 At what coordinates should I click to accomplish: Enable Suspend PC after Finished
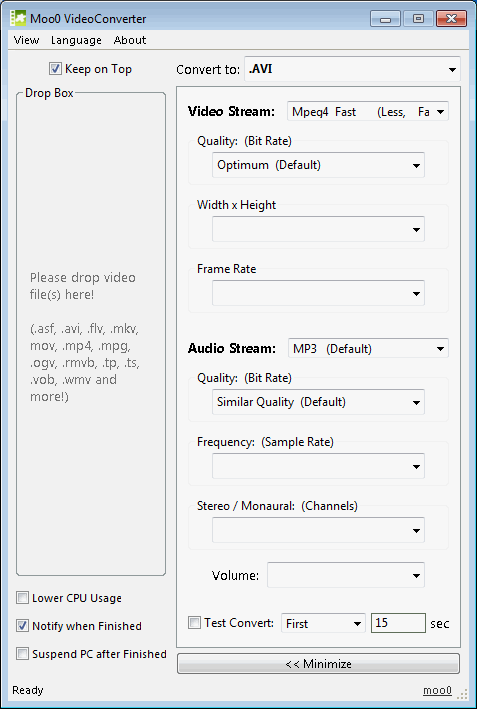coord(22,654)
